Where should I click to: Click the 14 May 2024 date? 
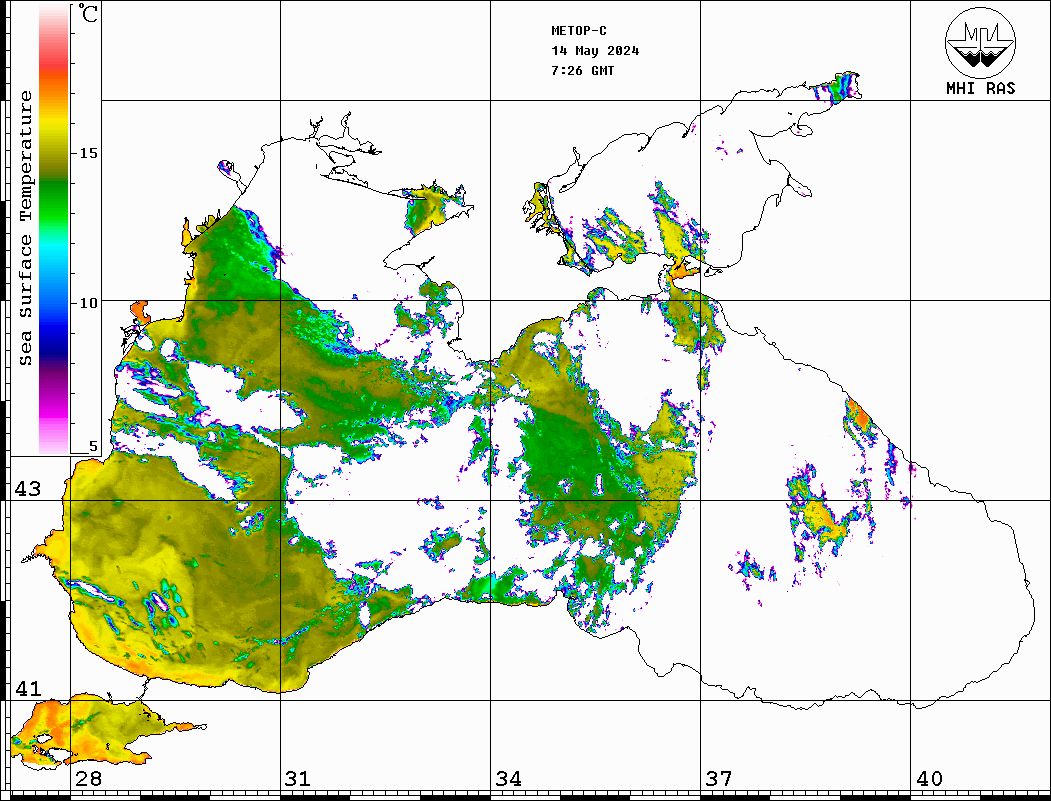(x=595, y=51)
